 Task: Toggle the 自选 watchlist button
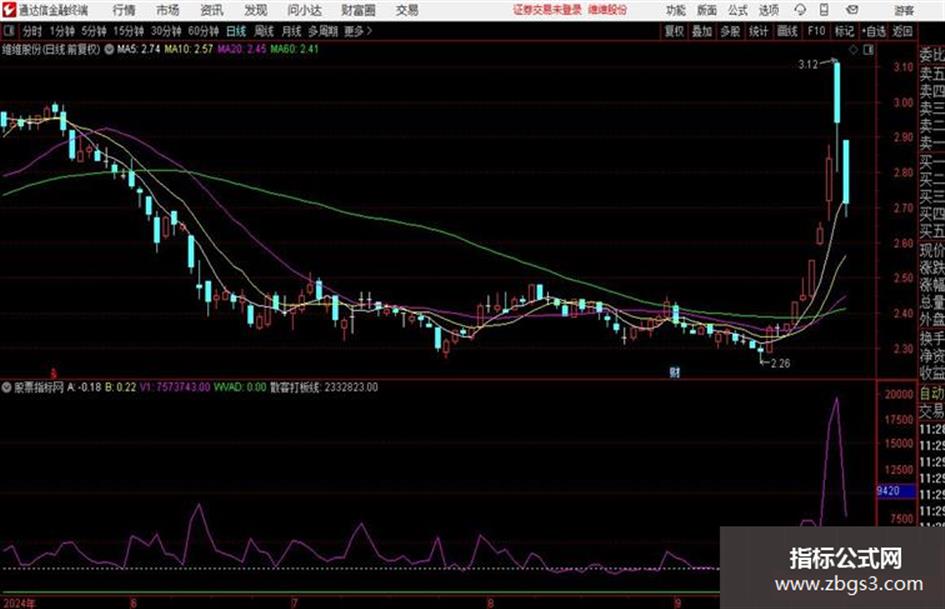tap(874, 31)
